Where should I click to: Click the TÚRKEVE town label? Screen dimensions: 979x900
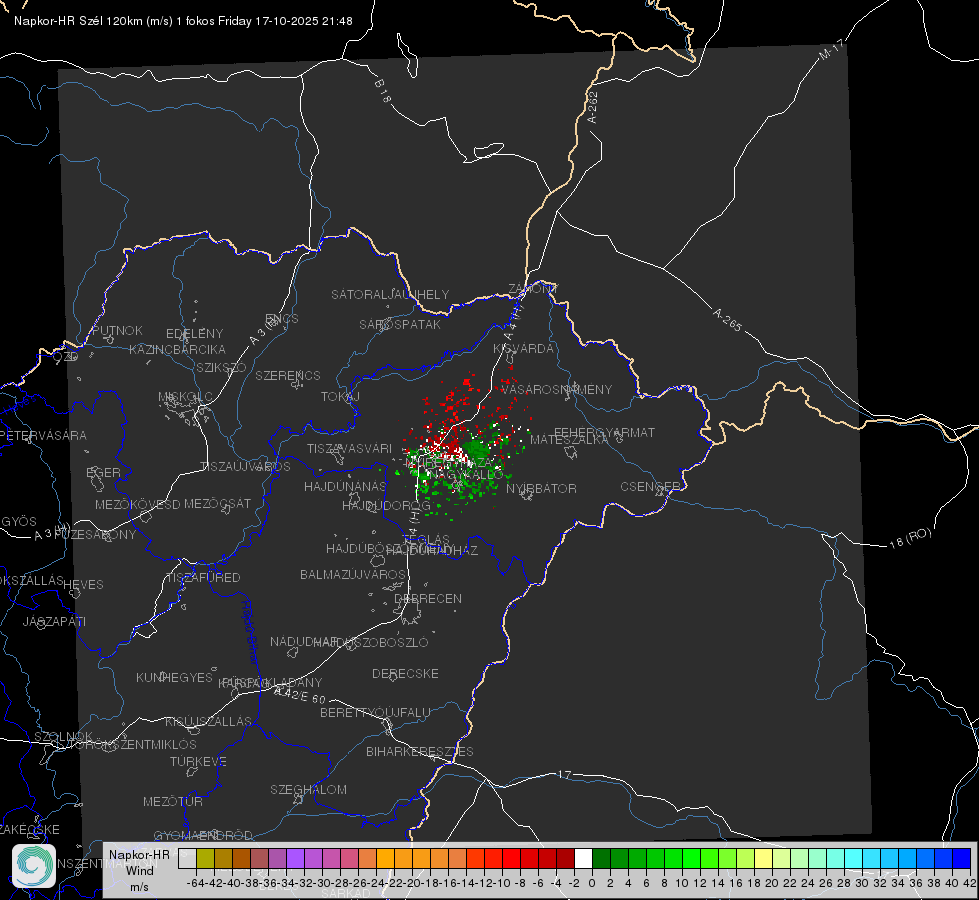(x=198, y=761)
